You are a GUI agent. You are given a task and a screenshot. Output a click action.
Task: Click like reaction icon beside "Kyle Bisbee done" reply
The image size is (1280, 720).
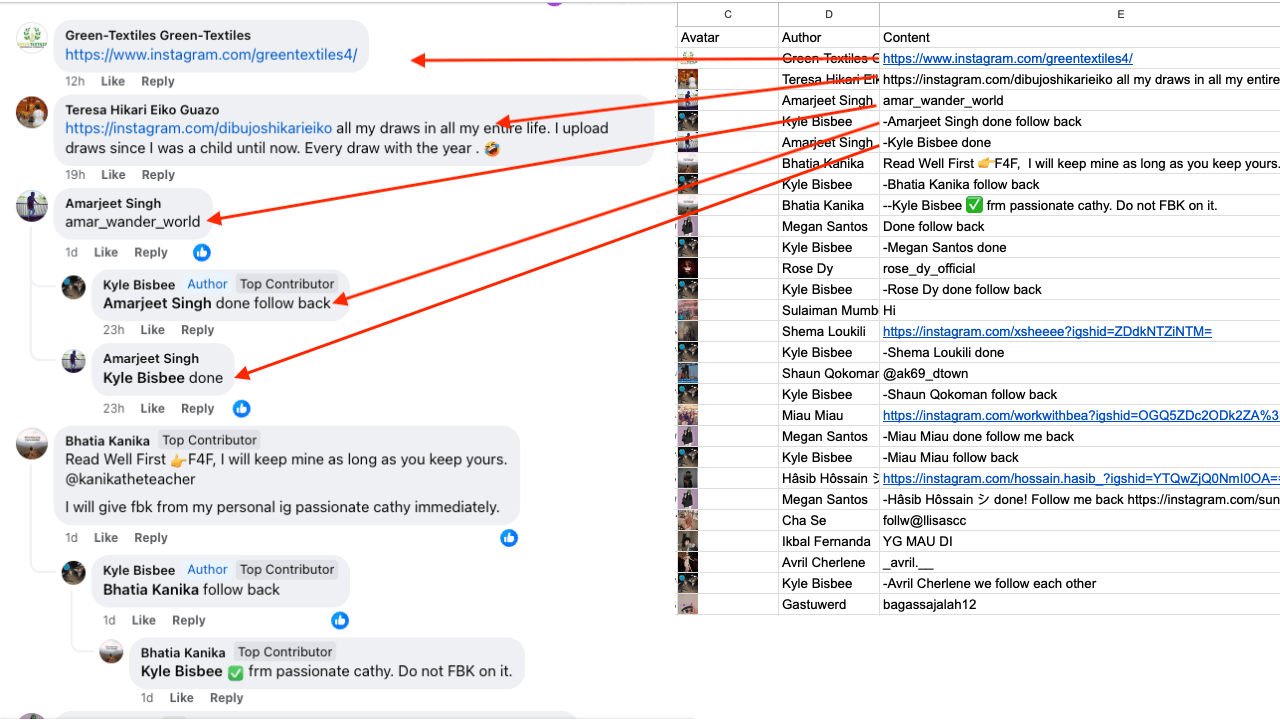(x=241, y=408)
